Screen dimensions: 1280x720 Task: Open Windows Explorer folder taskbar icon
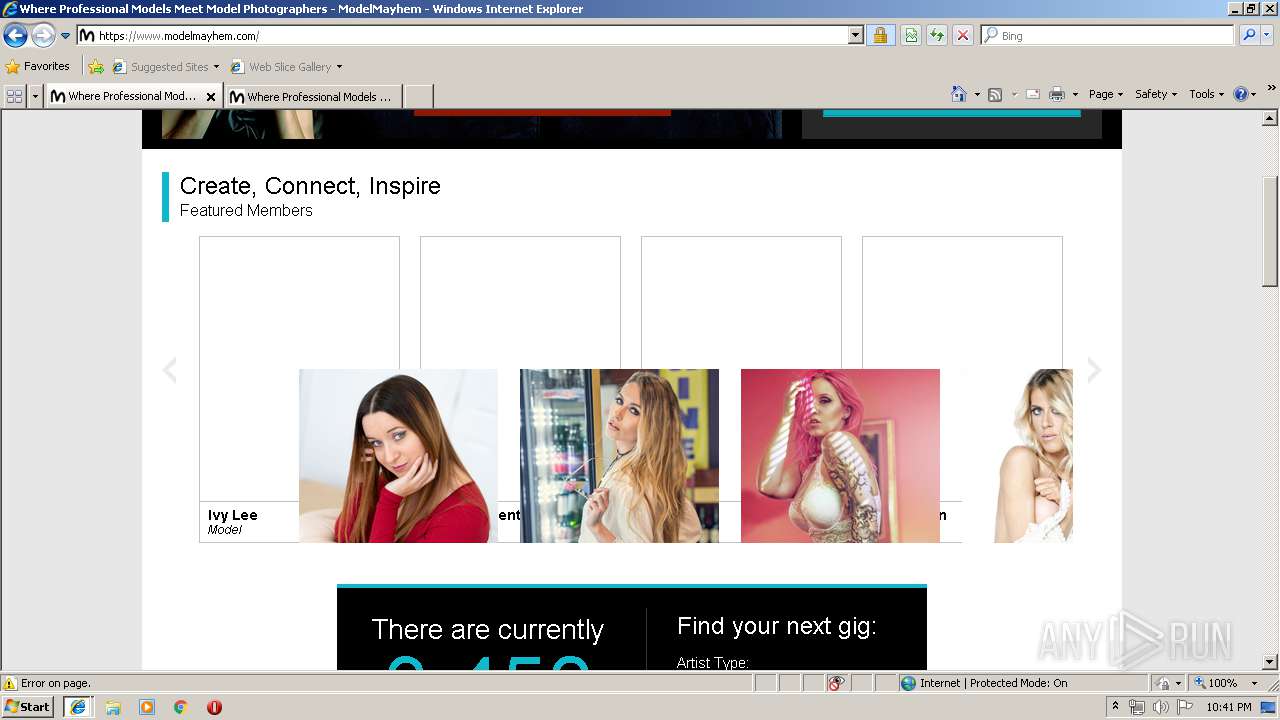pyautogui.click(x=113, y=707)
